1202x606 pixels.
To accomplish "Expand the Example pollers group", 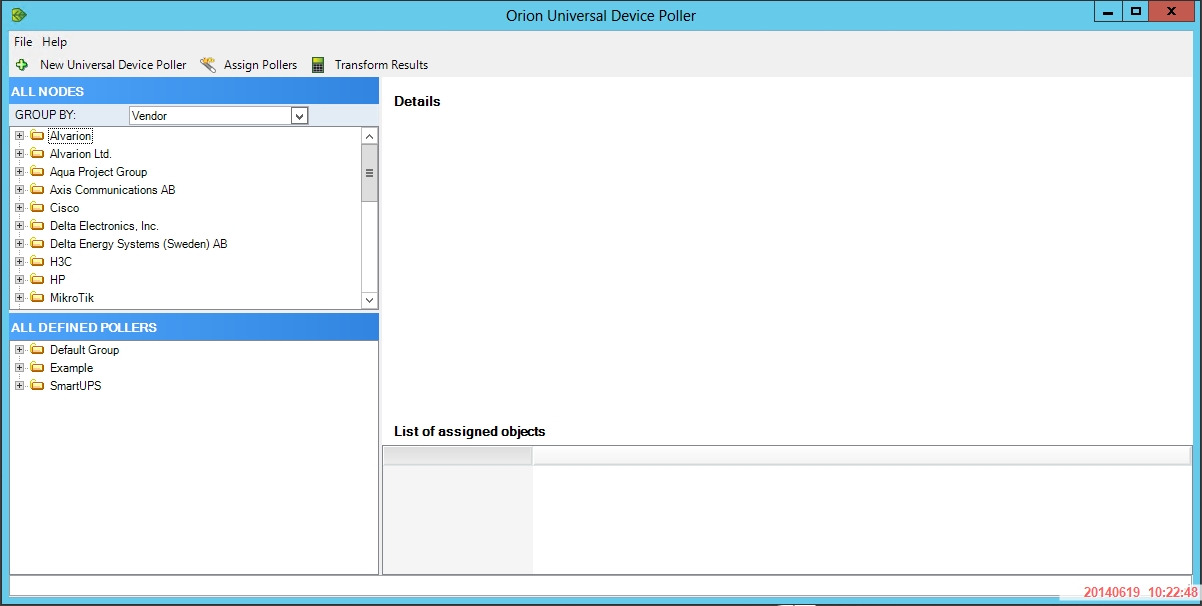I will click(x=19, y=368).
